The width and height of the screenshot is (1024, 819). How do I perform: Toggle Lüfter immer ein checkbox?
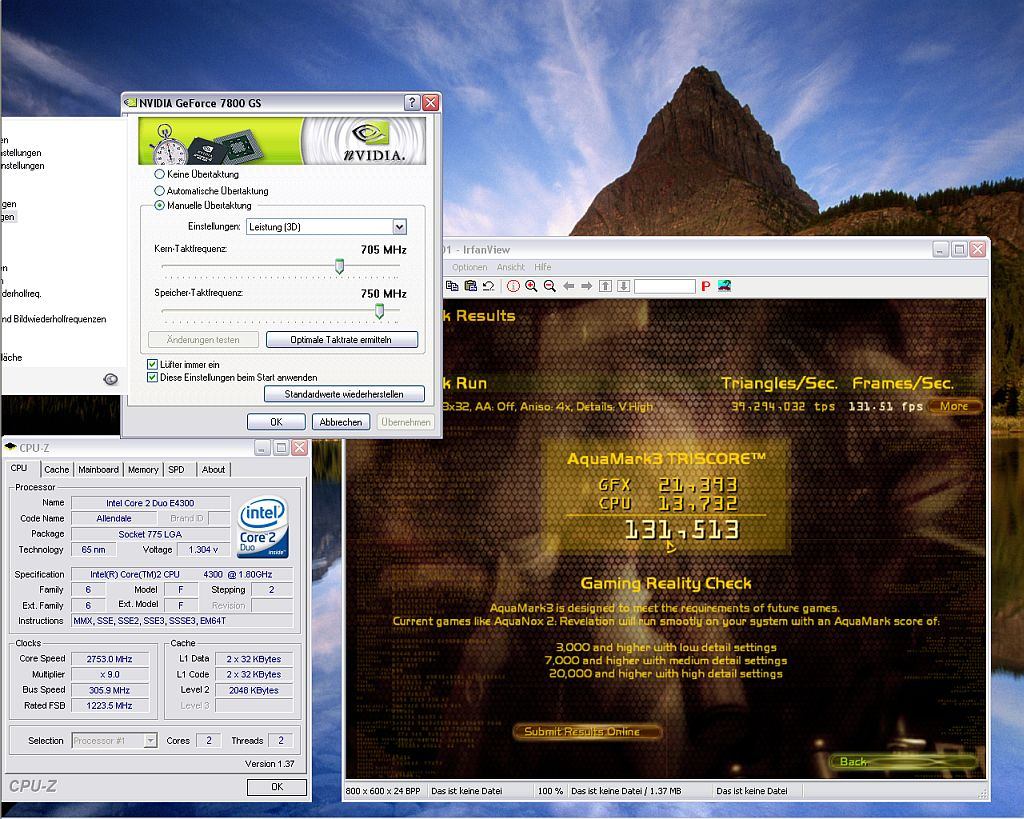[x=152, y=364]
